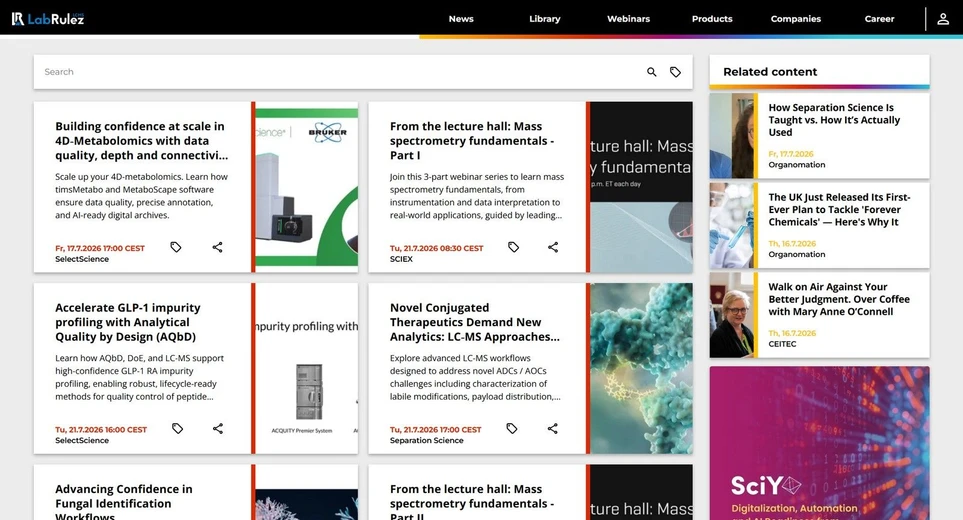The image size is (963, 520).
Task: Share the Novel Conjugated Therapeutics webinar
Action: [553, 429]
